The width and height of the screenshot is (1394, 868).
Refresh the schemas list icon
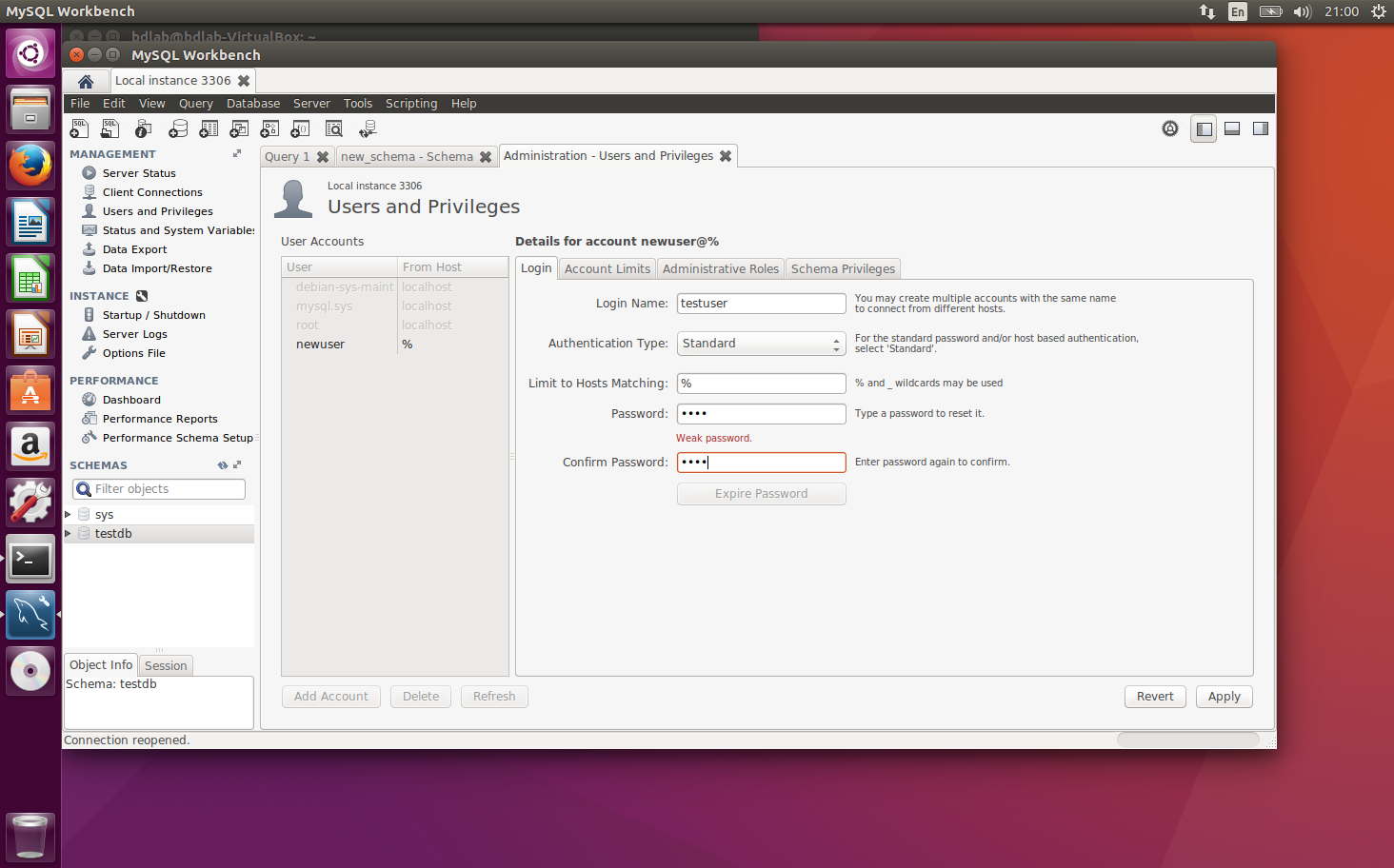pyautogui.click(x=222, y=465)
